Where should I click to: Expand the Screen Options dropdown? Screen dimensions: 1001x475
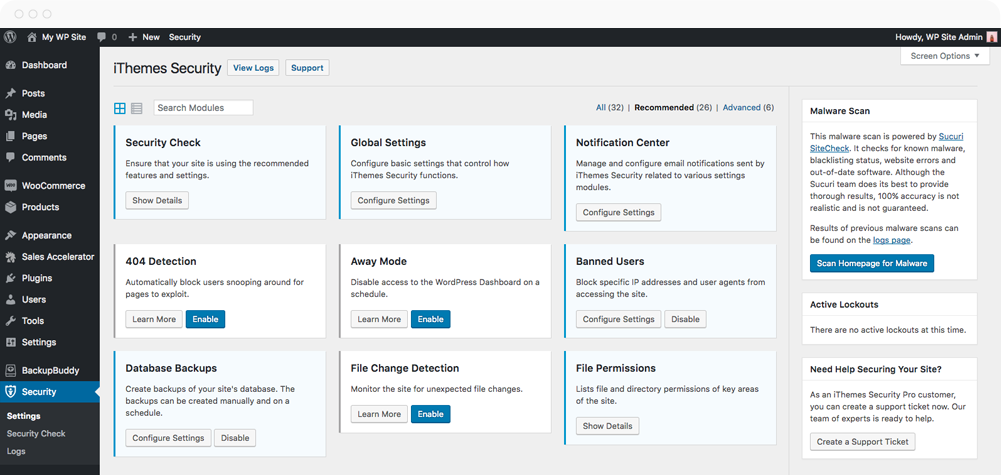point(944,56)
